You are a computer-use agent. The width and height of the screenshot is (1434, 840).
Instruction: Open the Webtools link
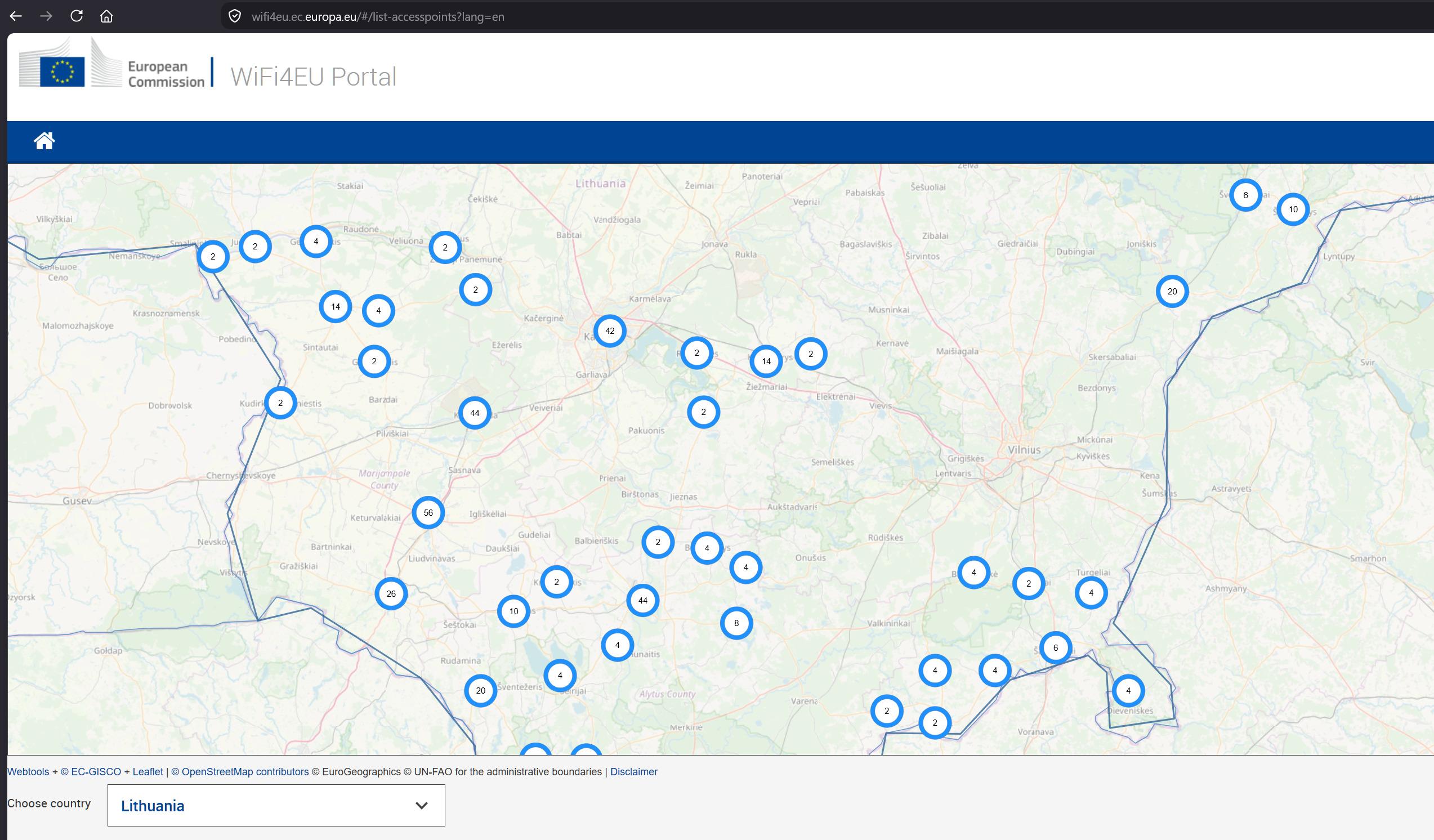pos(28,772)
